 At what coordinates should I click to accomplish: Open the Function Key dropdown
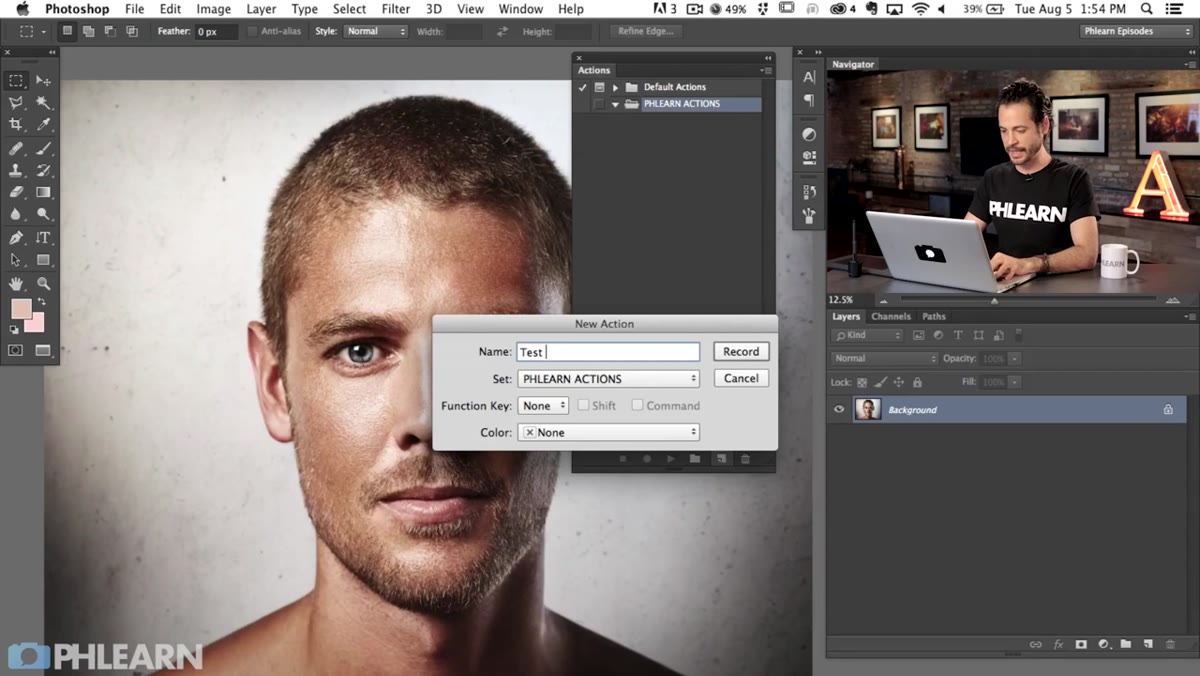543,406
